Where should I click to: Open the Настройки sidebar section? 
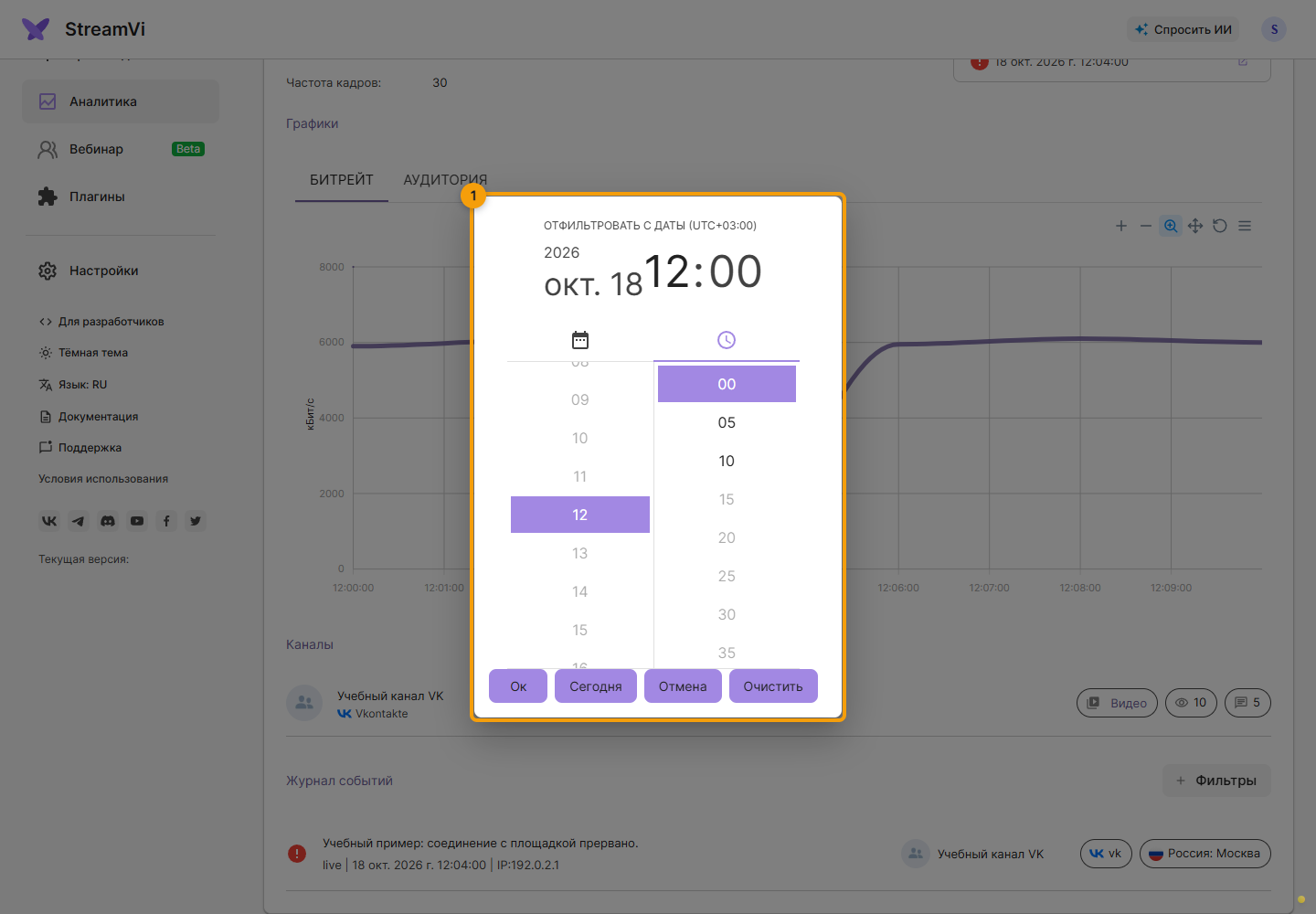121,271
